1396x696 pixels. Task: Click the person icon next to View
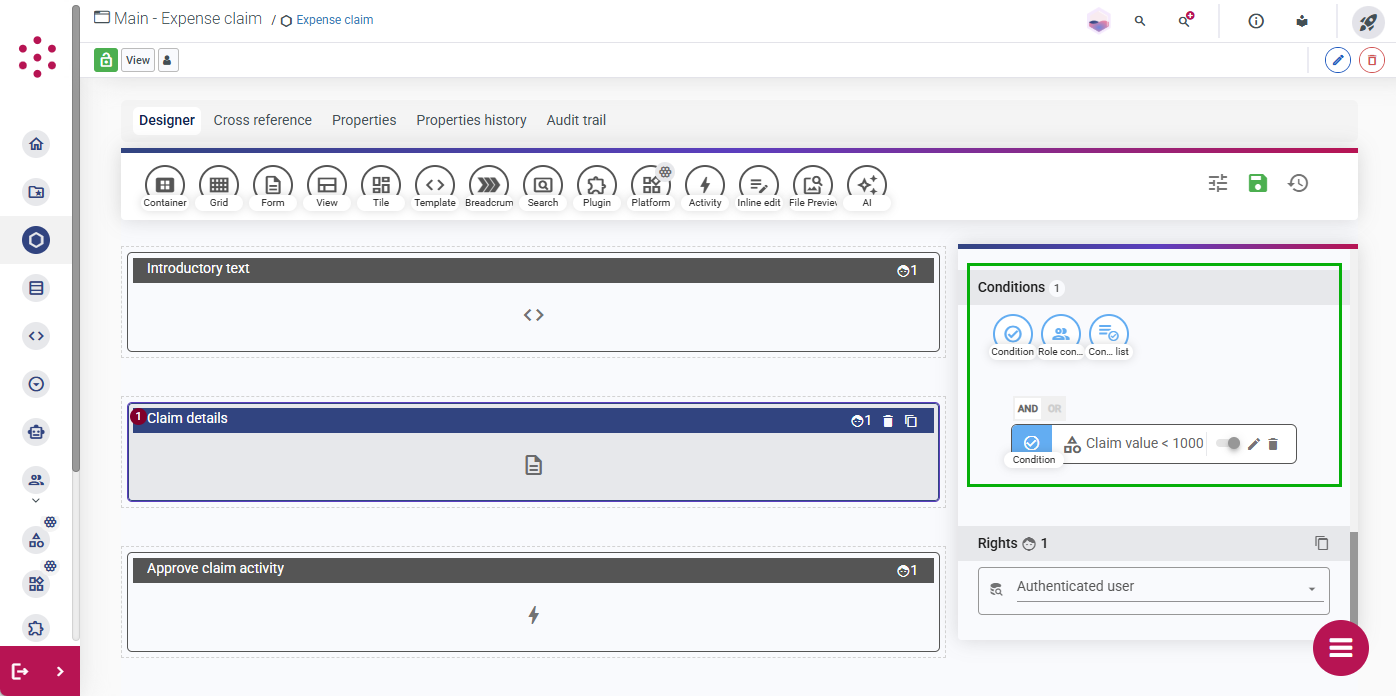[x=168, y=60]
